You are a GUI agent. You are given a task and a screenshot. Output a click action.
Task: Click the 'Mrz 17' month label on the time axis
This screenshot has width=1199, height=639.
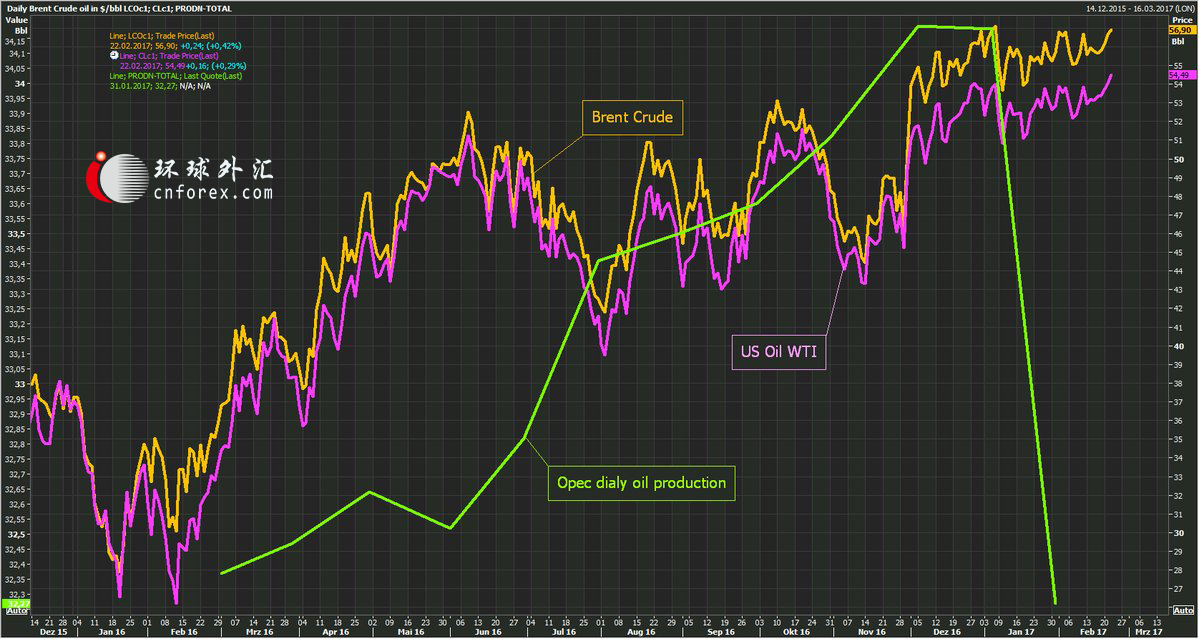[1149, 633]
